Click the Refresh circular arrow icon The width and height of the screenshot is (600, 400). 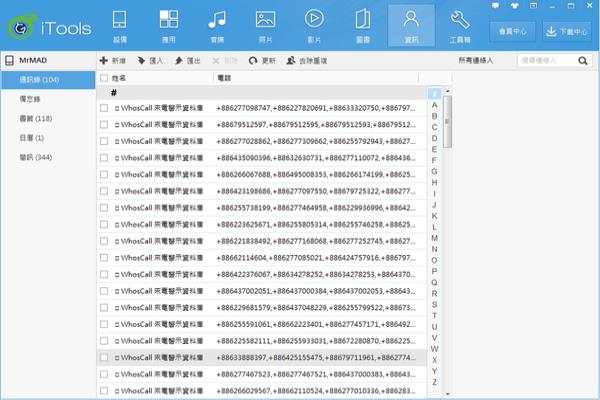point(253,60)
